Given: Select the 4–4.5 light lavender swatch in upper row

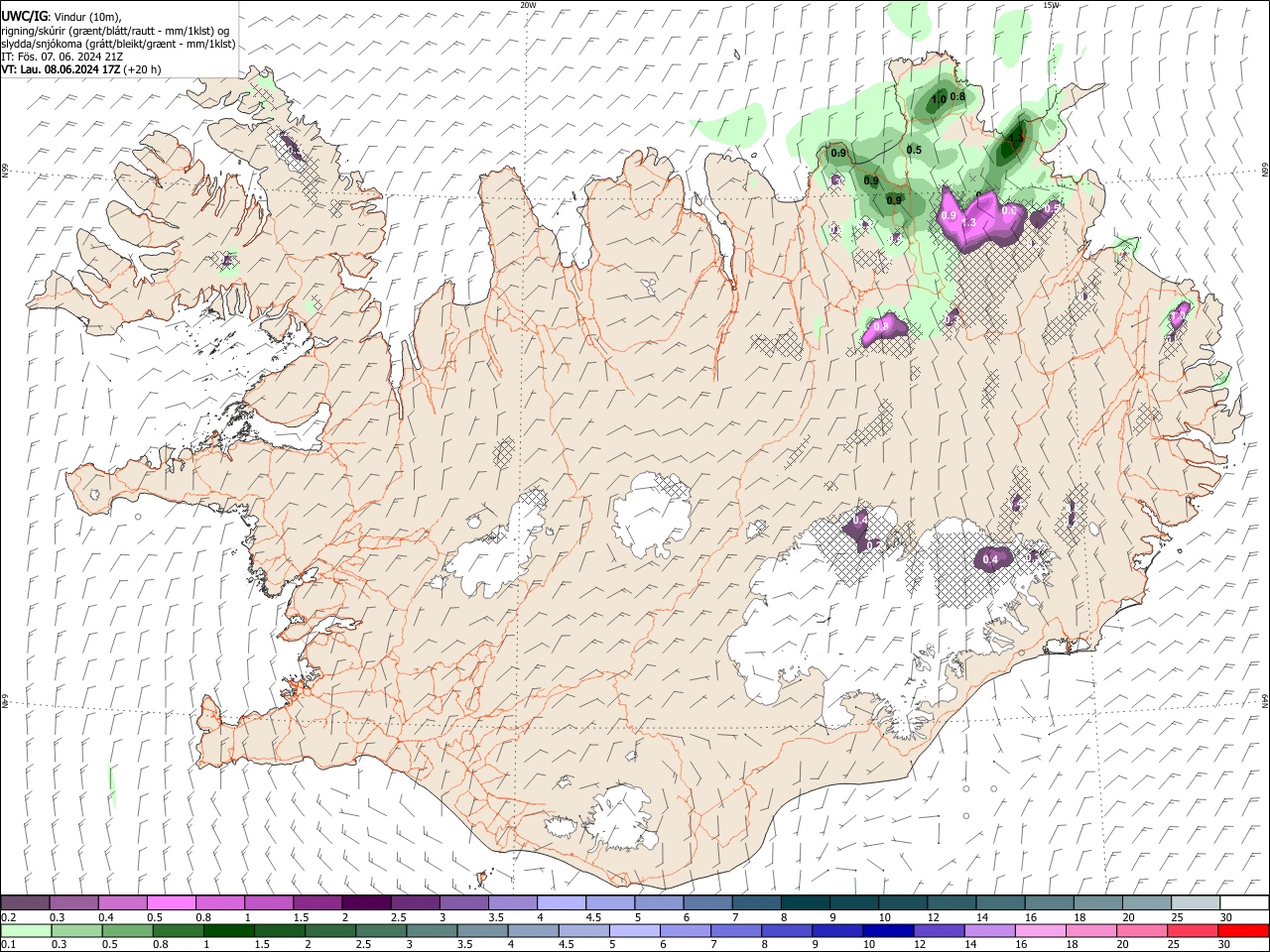Looking at the screenshot, I should point(562,903).
